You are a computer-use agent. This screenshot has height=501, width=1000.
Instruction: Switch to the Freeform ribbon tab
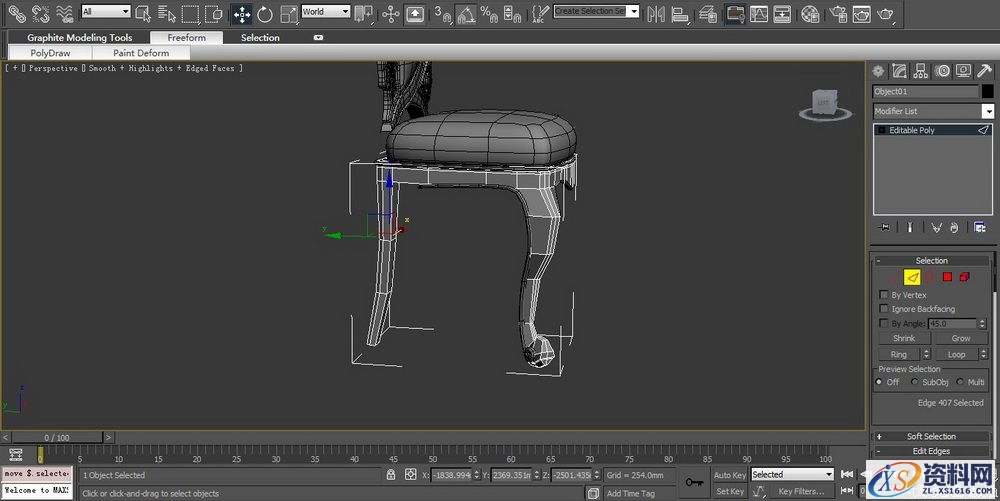pos(186,38)
